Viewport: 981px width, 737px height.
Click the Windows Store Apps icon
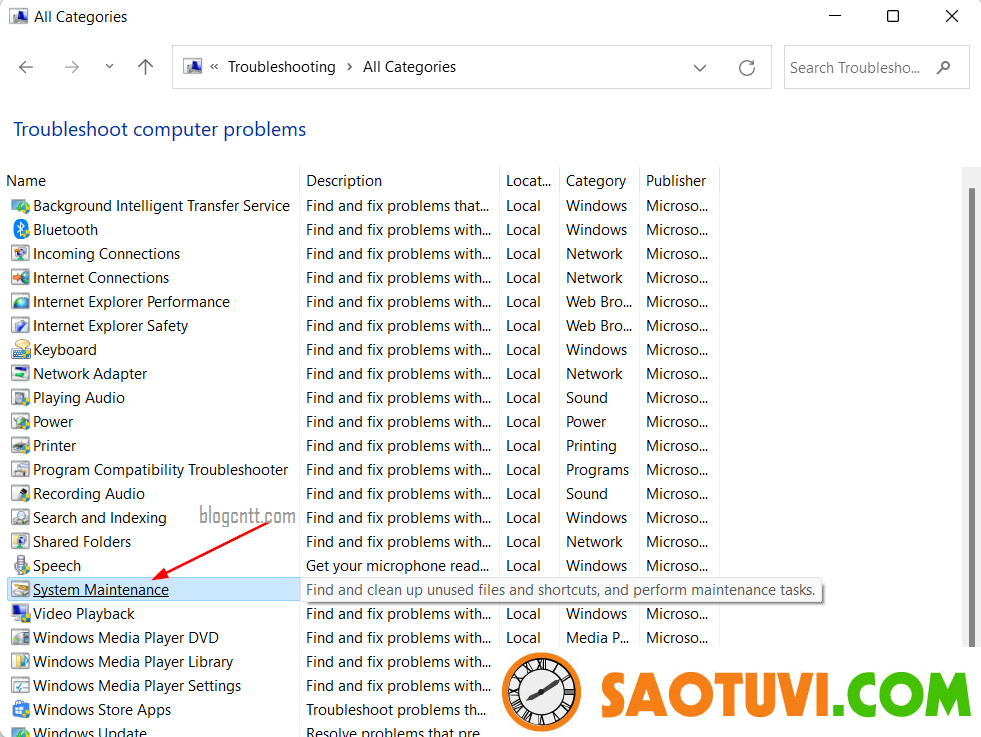[21, 709]
